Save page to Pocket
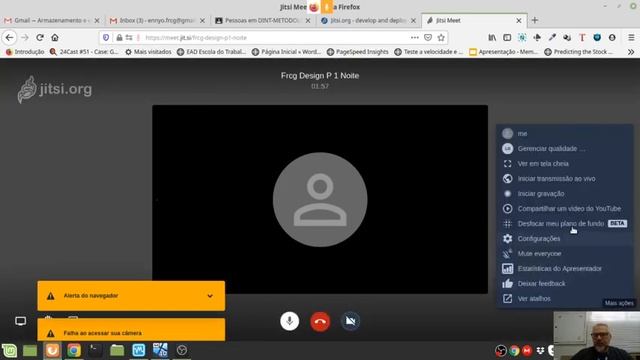Image resolution: width=640 pixels, height=360 pixels. (428, 38)
